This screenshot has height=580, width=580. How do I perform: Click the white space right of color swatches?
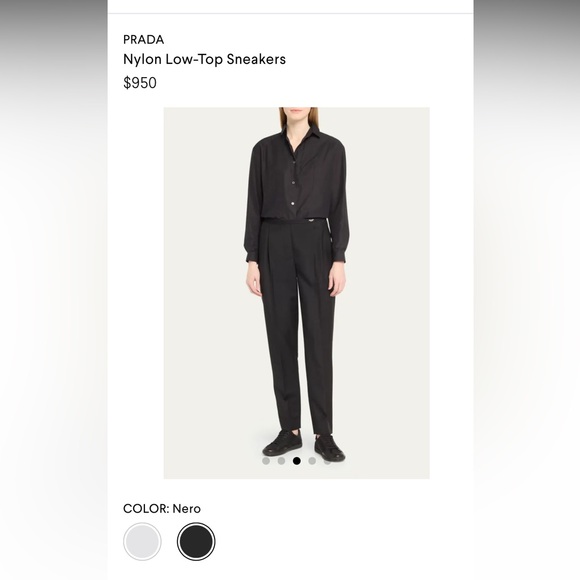[x=344, y=542]
